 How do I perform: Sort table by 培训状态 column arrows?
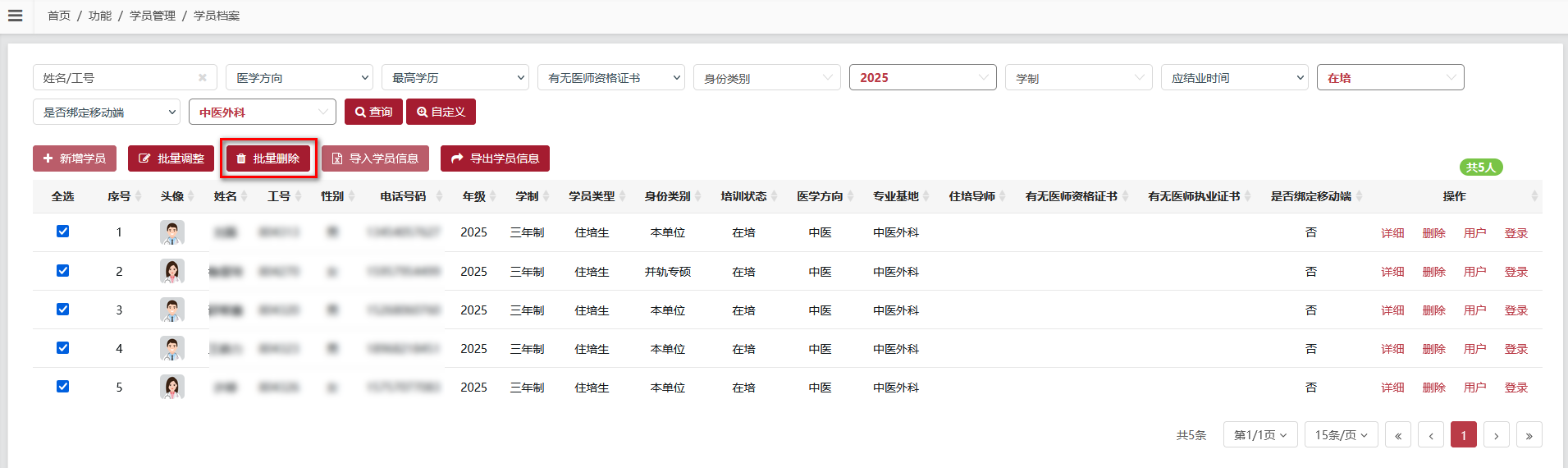775,196
